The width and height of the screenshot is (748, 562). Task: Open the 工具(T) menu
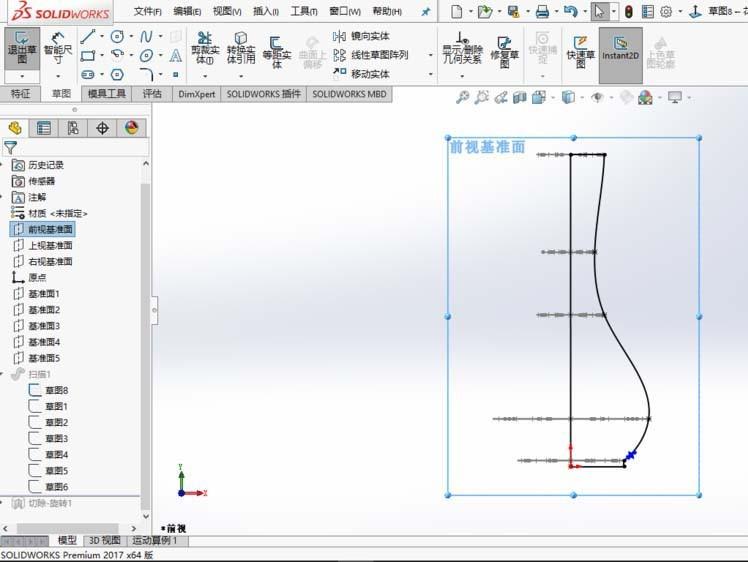pos(304,11)
